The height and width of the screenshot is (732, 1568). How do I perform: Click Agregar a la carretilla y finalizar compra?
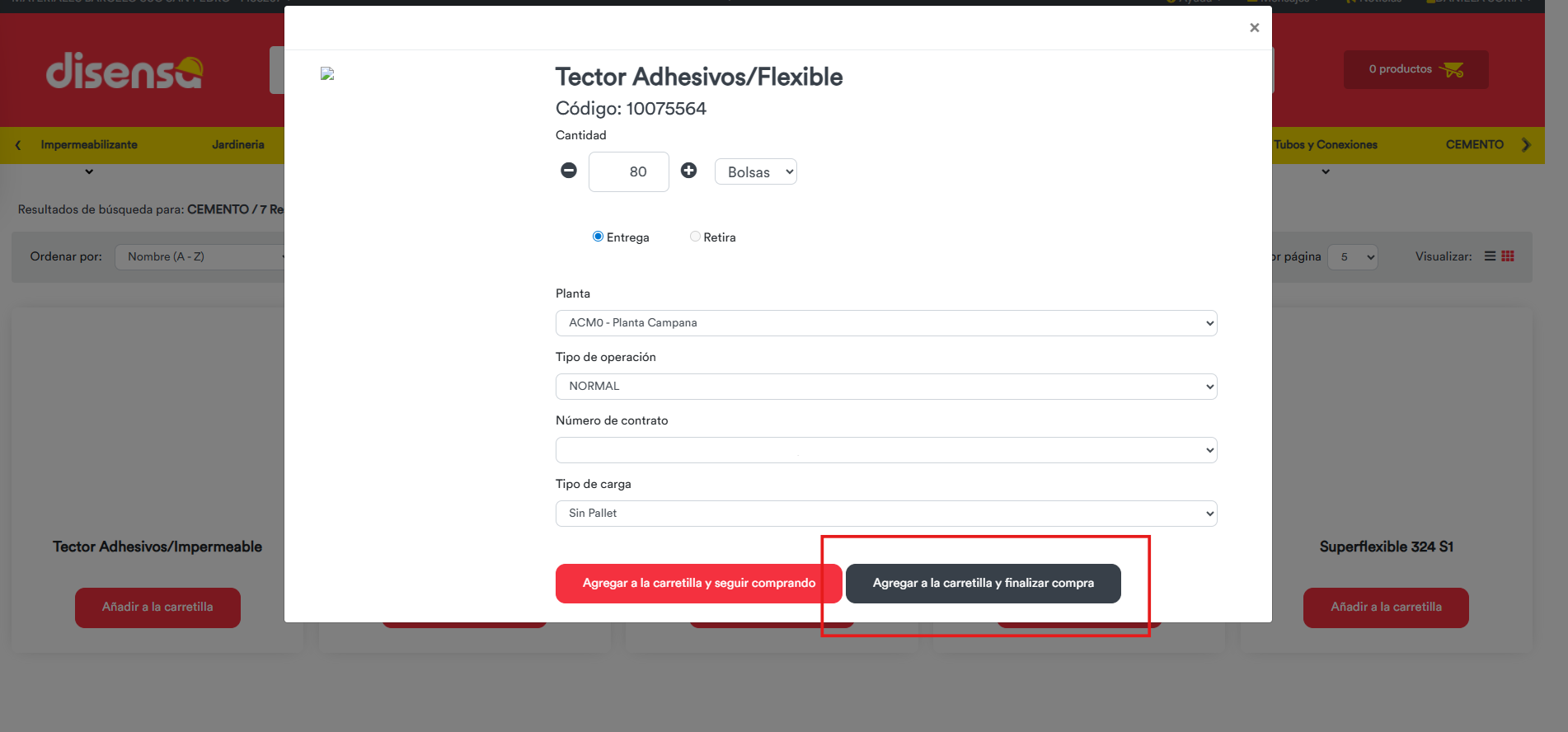click(983, 584)
